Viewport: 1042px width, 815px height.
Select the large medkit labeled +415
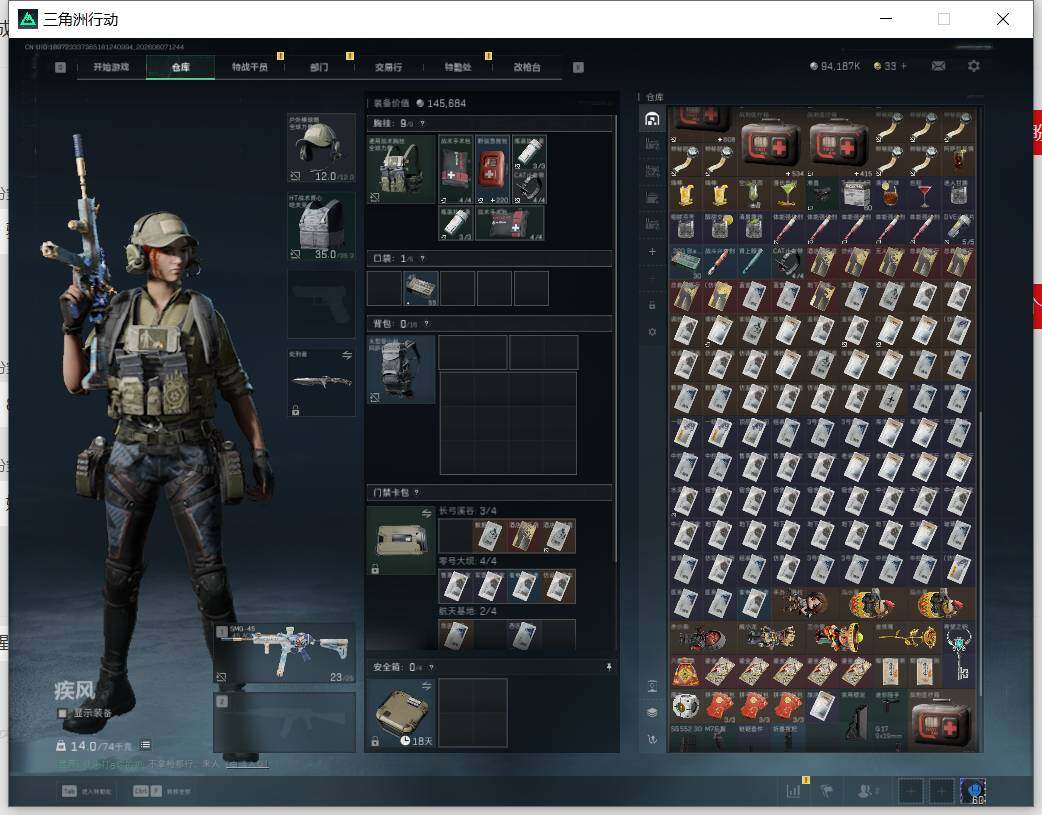(x=839, y=144)
